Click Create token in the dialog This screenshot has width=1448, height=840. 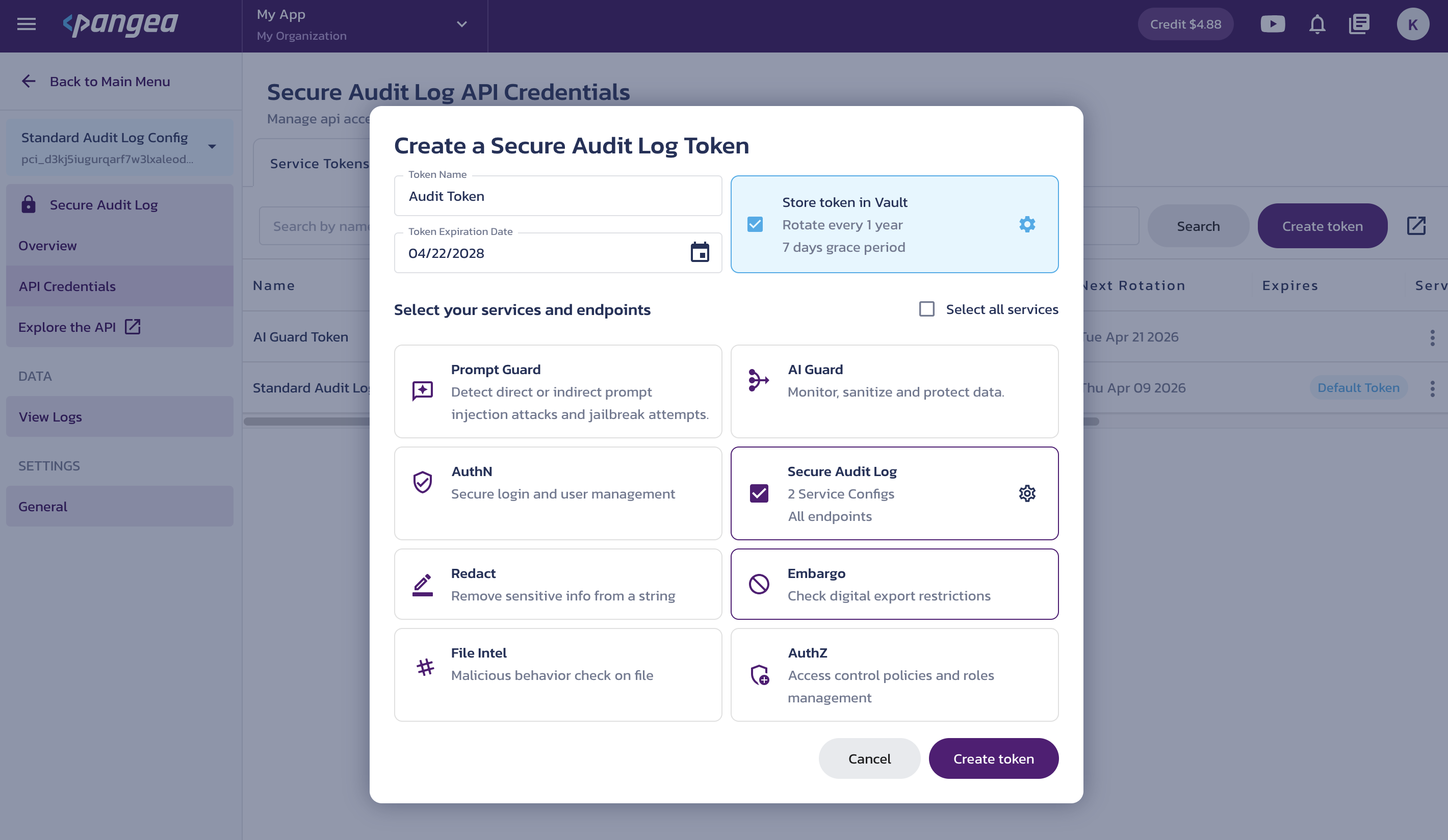point(994,758)
